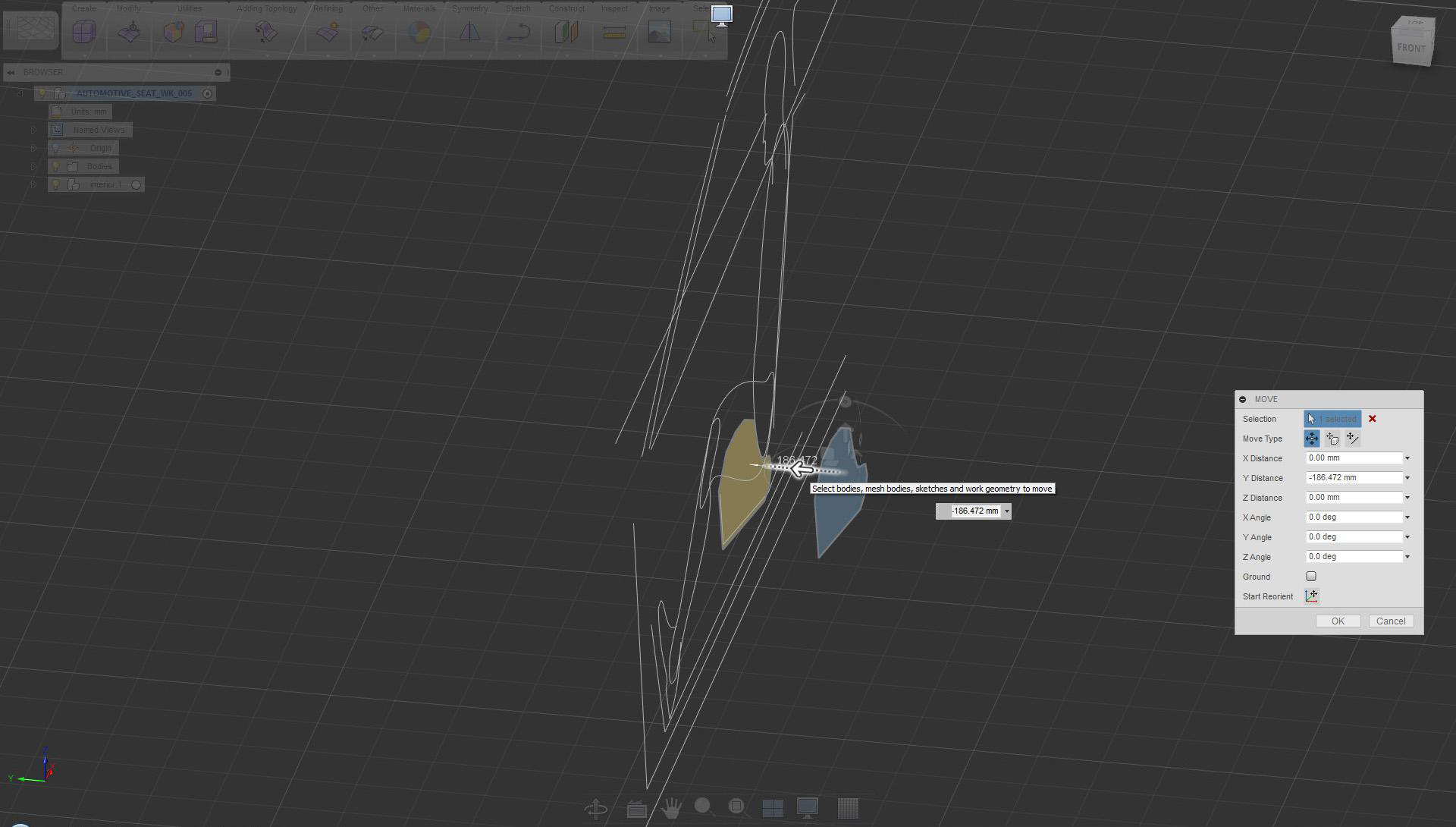Open the Y Distance dropdown arrow
This screenshot has width=1456, height=827.
pyautogui.click(x=1407, y=478)
